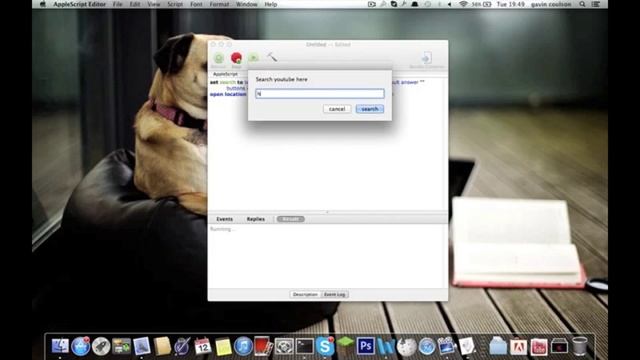Open Photoshop from the Dock
Screen dimensions: 640x360
(x=365, y=347)
